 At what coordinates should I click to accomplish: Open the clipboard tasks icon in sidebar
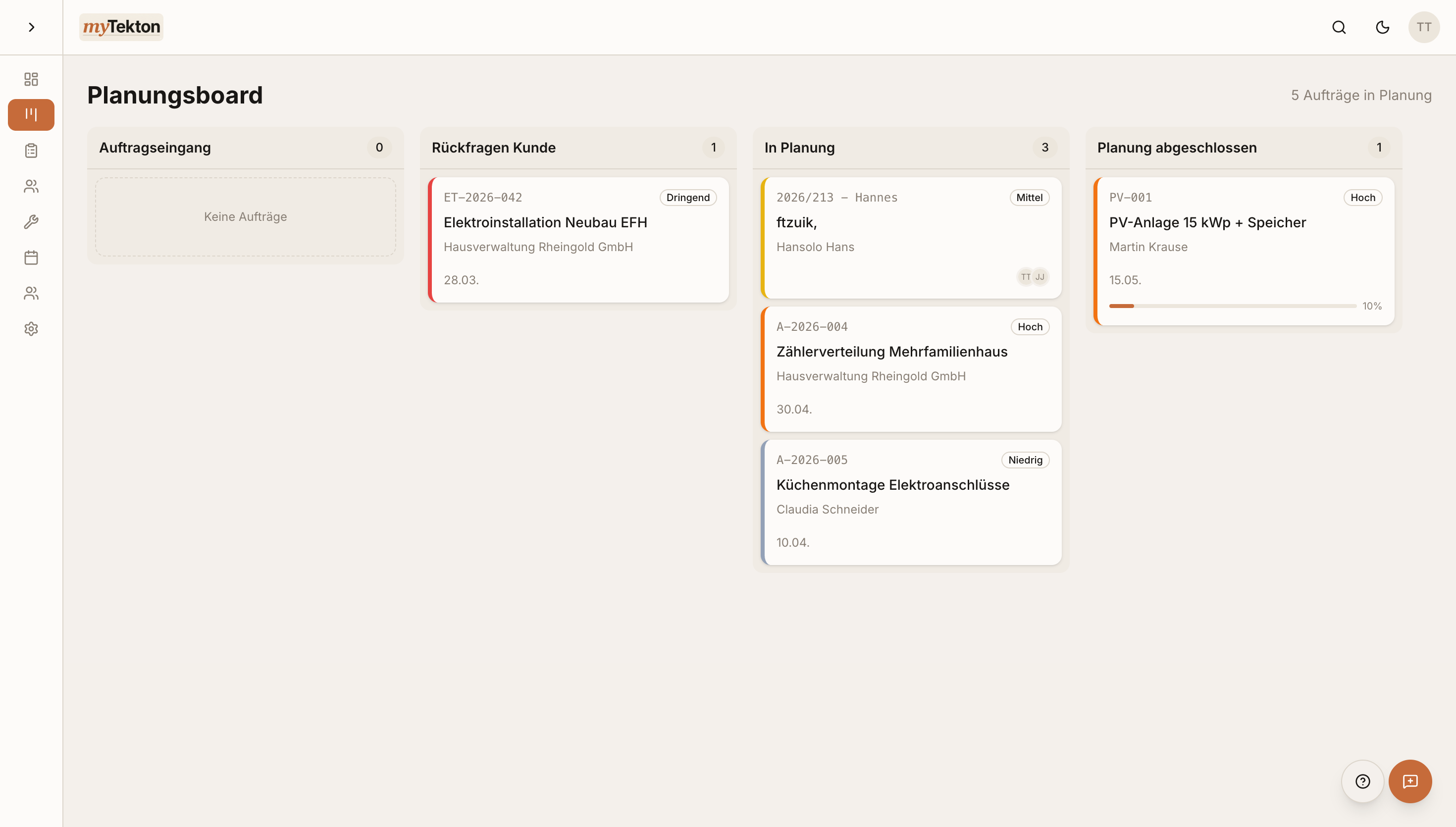pyautogui.click(x=31, y=150)
